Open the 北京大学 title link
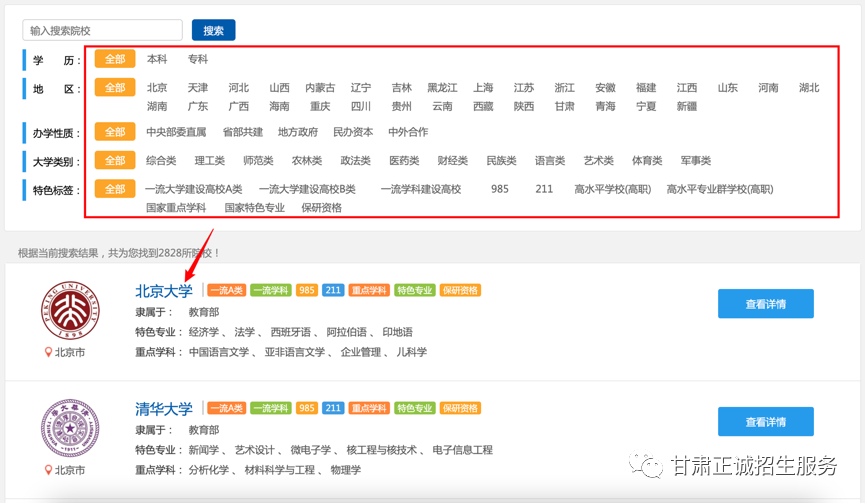865x503 pixels. (x=164, y=291)
